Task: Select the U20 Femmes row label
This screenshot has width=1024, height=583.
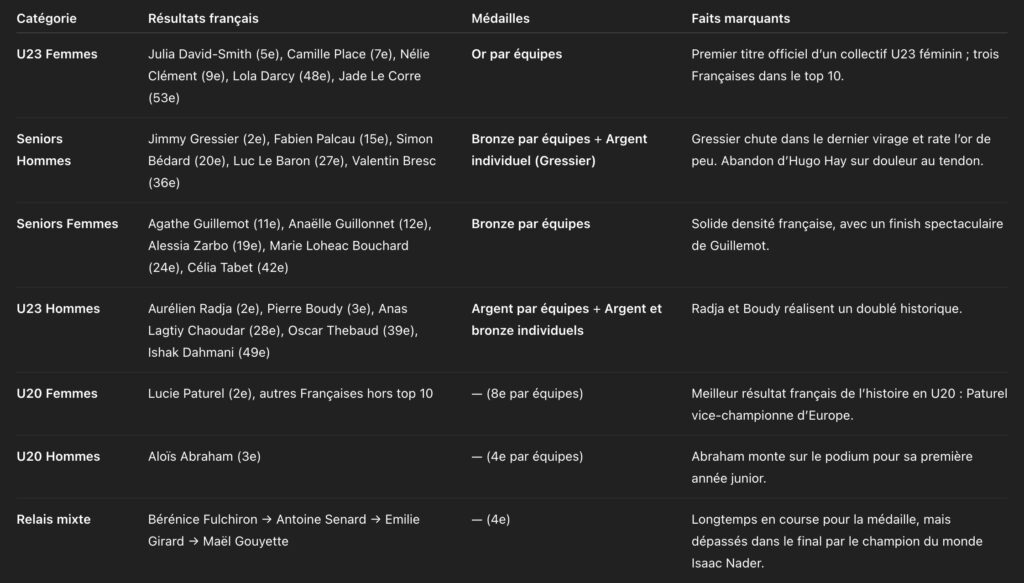Action: point(57,394)
